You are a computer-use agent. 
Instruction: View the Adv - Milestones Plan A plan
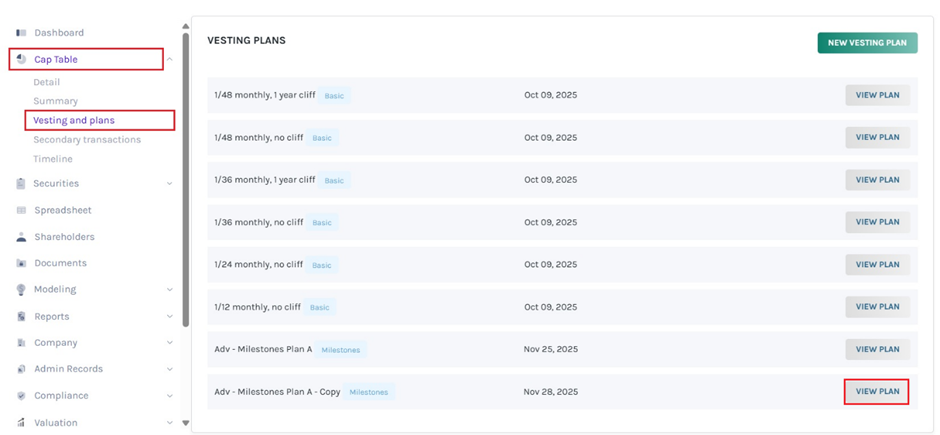tap(877, 349)
